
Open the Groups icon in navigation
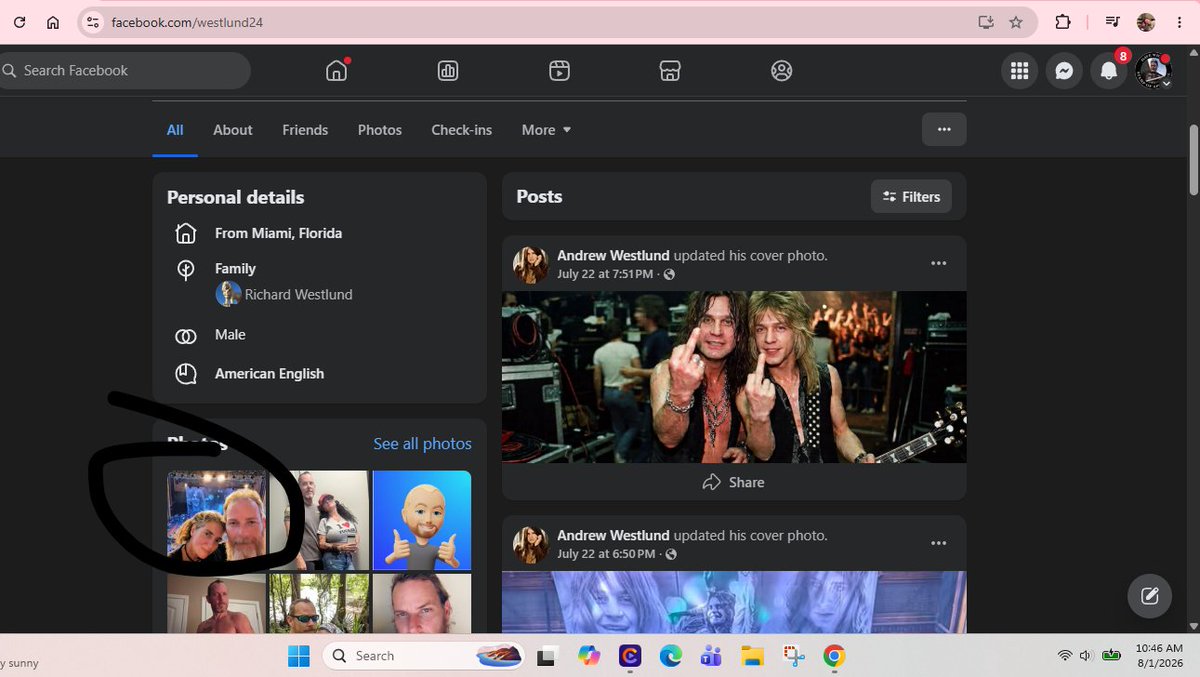pyautogui.click(x=782, y=71)
